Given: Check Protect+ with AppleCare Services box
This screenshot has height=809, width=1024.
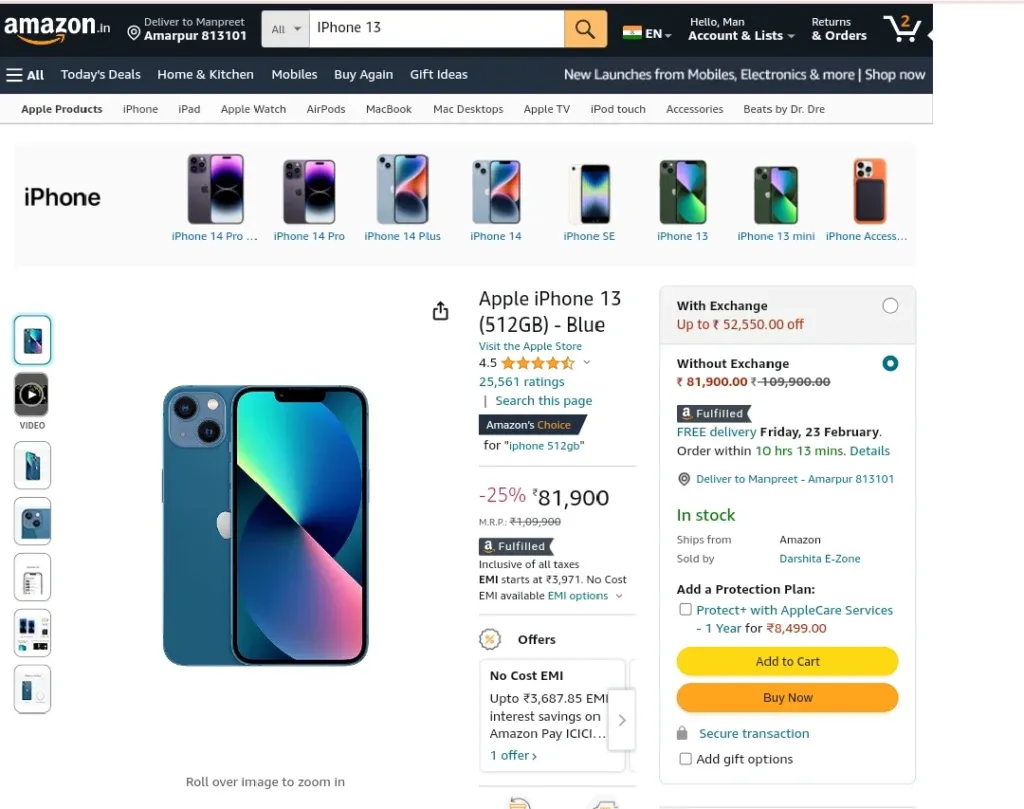Looking at the screenshot, I should coord(685,609).
